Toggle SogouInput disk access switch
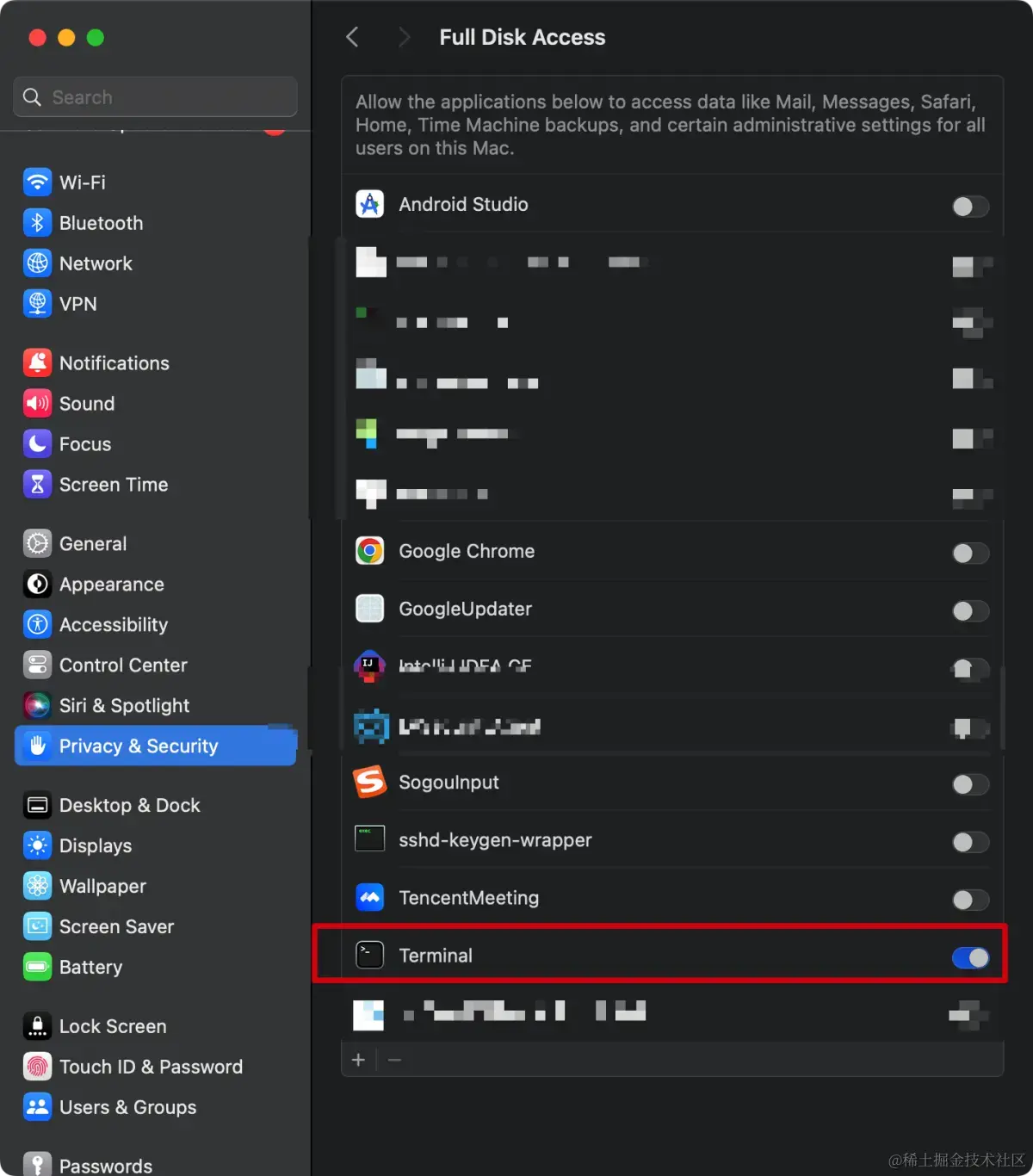Screen dimensions: 1033x1176 [970, 784]
